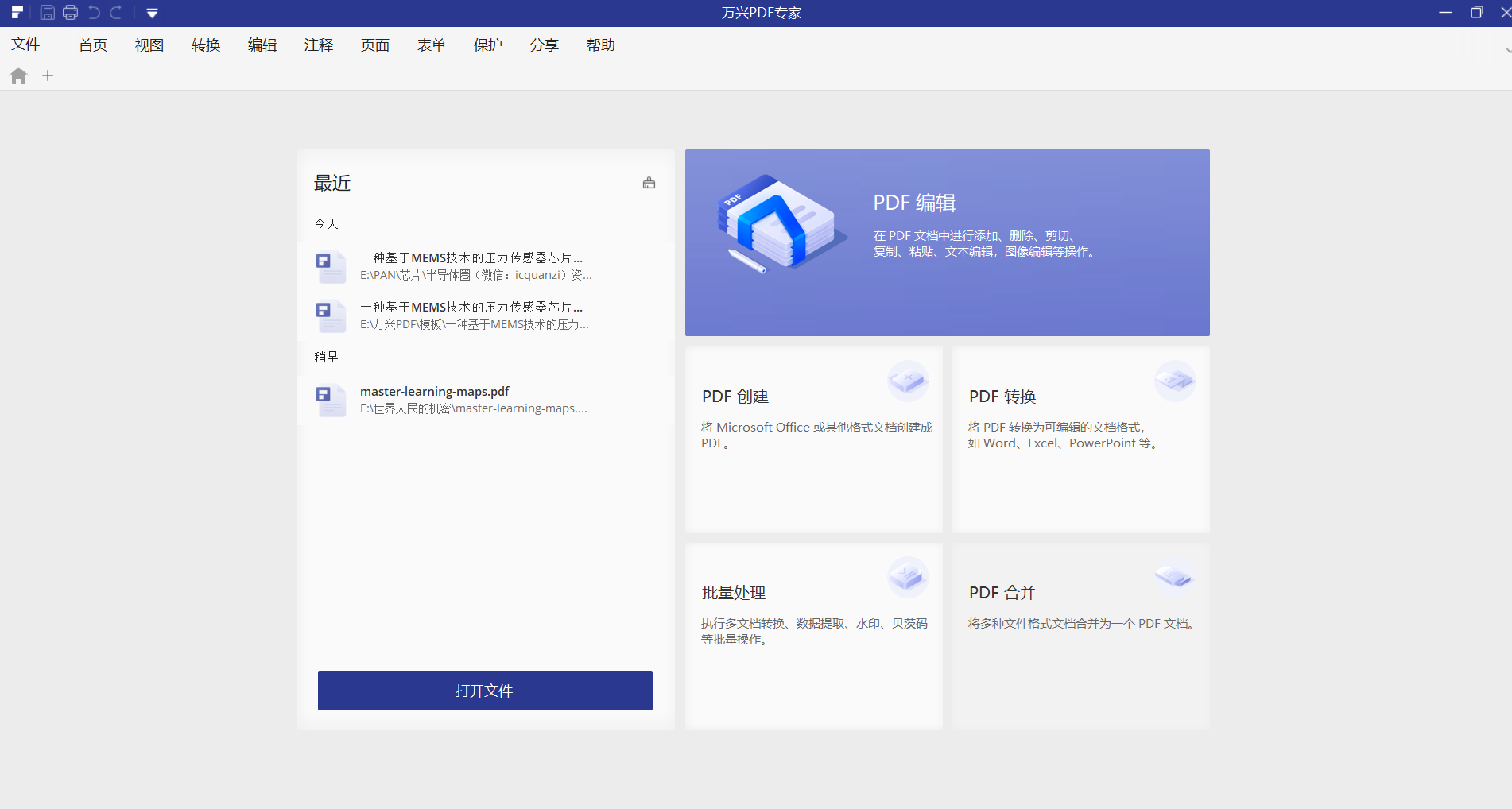The height and width of the screenshot is (809, 1512).
Task: Open a new tab via the plus icon
Action: tap(48, 75)
